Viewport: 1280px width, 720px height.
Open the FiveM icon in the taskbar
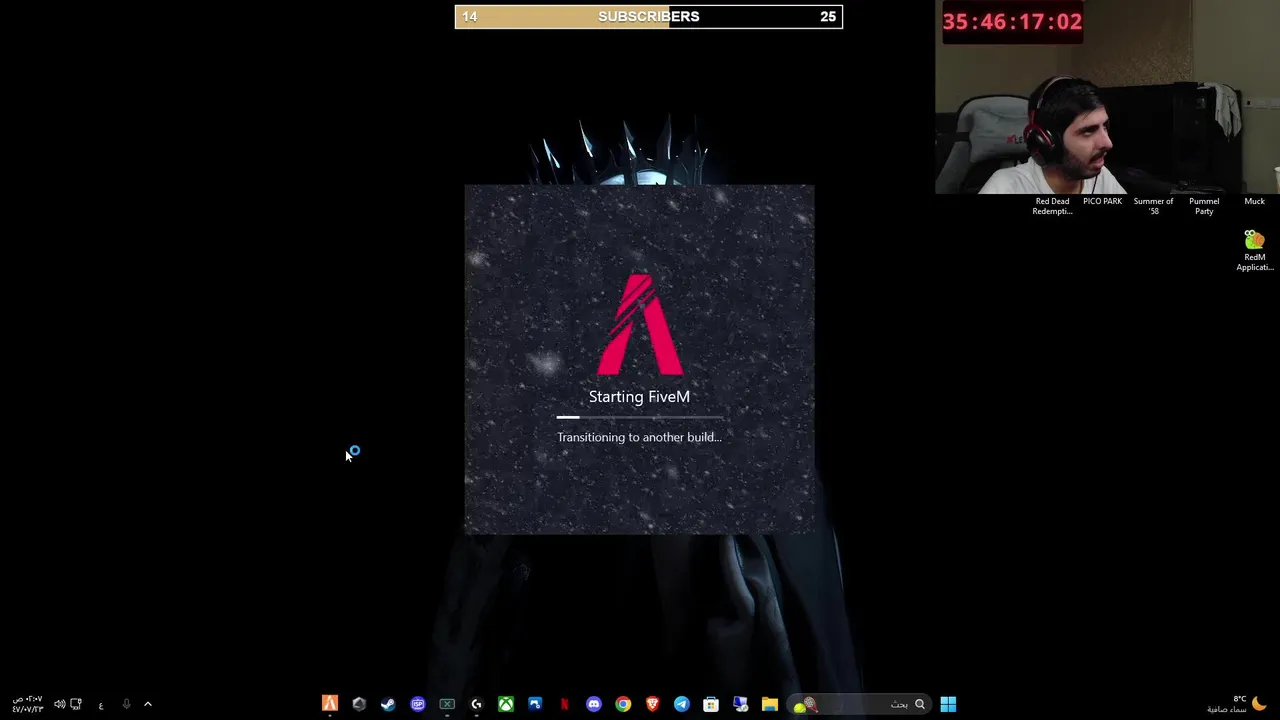[330, 704]
